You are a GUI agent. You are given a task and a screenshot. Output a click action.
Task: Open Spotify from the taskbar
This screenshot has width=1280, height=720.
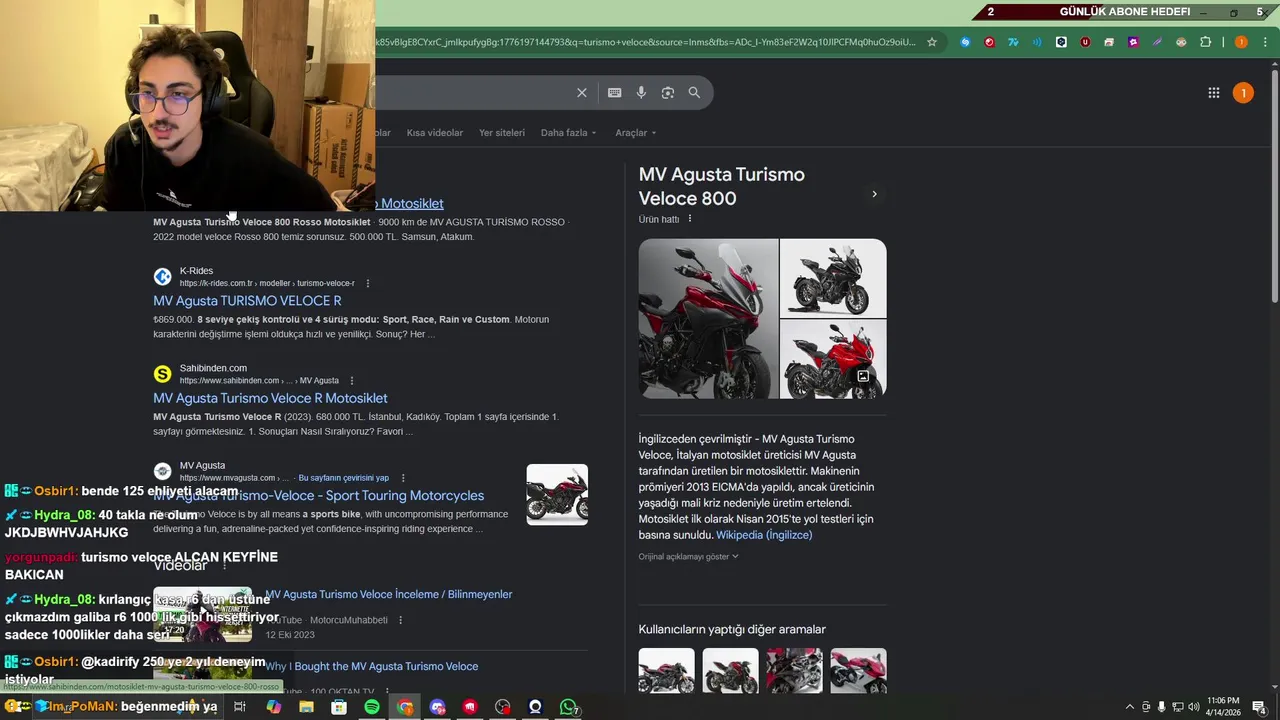[372, 707]
